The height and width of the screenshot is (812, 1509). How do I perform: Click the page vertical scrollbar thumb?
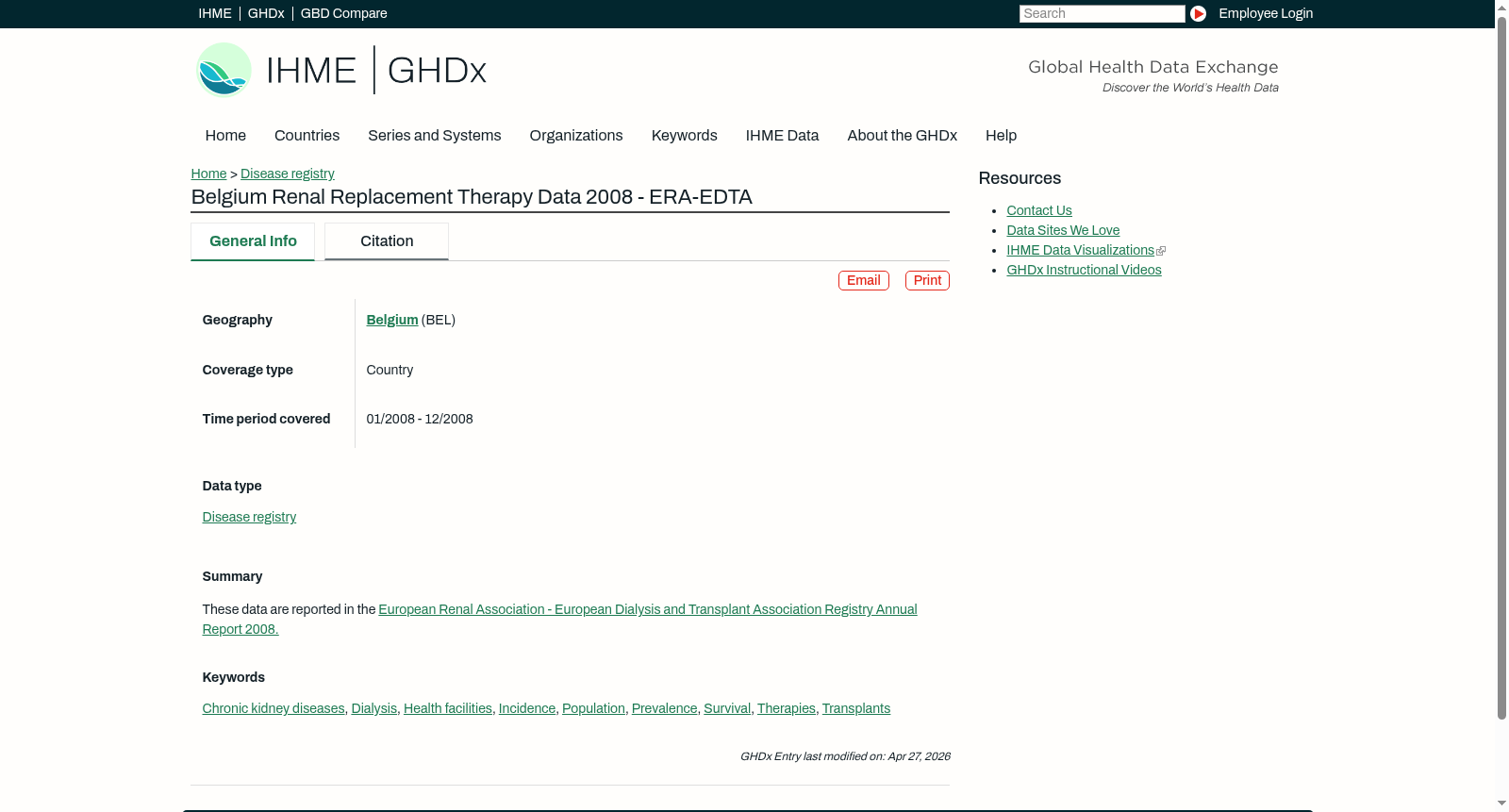point(1501,368)
